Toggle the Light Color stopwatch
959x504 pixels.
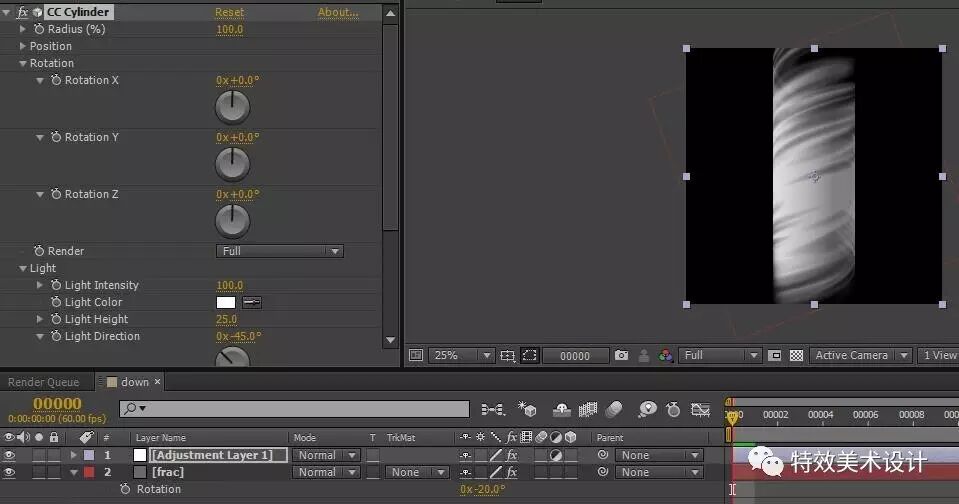tap(56, 302)
